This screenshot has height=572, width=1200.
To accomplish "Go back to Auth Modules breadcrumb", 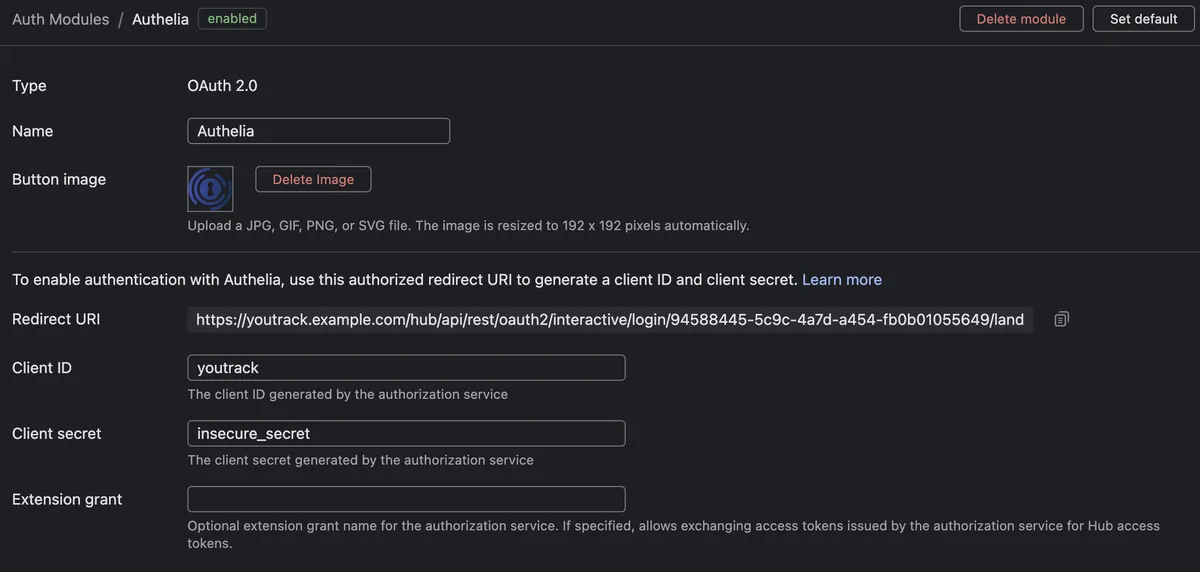I will [x=61, y=19].
